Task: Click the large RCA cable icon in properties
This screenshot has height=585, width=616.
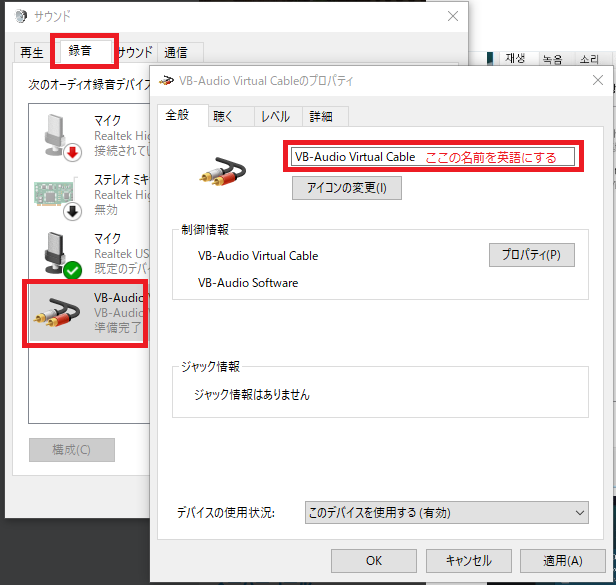Action: (x=223, y=172)
